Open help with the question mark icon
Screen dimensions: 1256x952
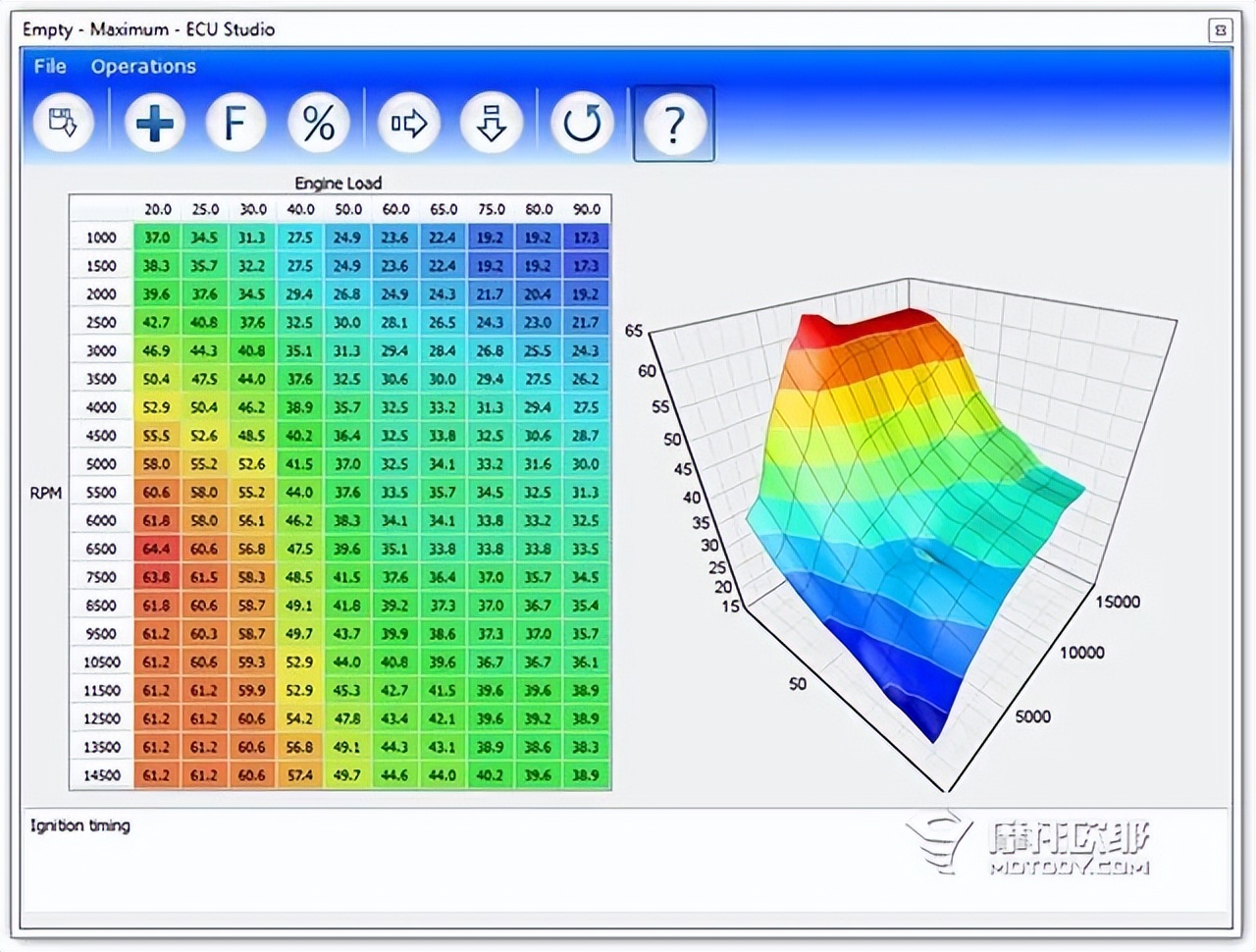coord(673,124)
